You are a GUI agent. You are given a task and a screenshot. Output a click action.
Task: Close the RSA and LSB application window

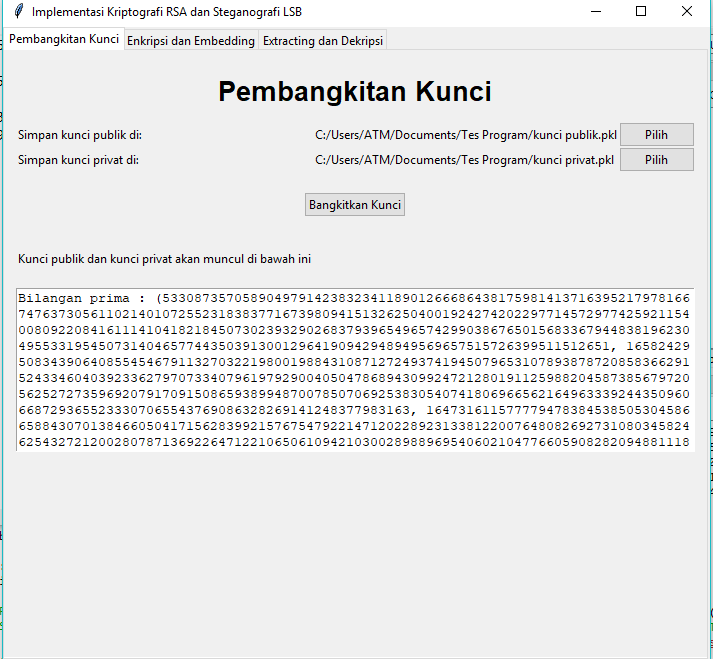(x=687, y=11)
